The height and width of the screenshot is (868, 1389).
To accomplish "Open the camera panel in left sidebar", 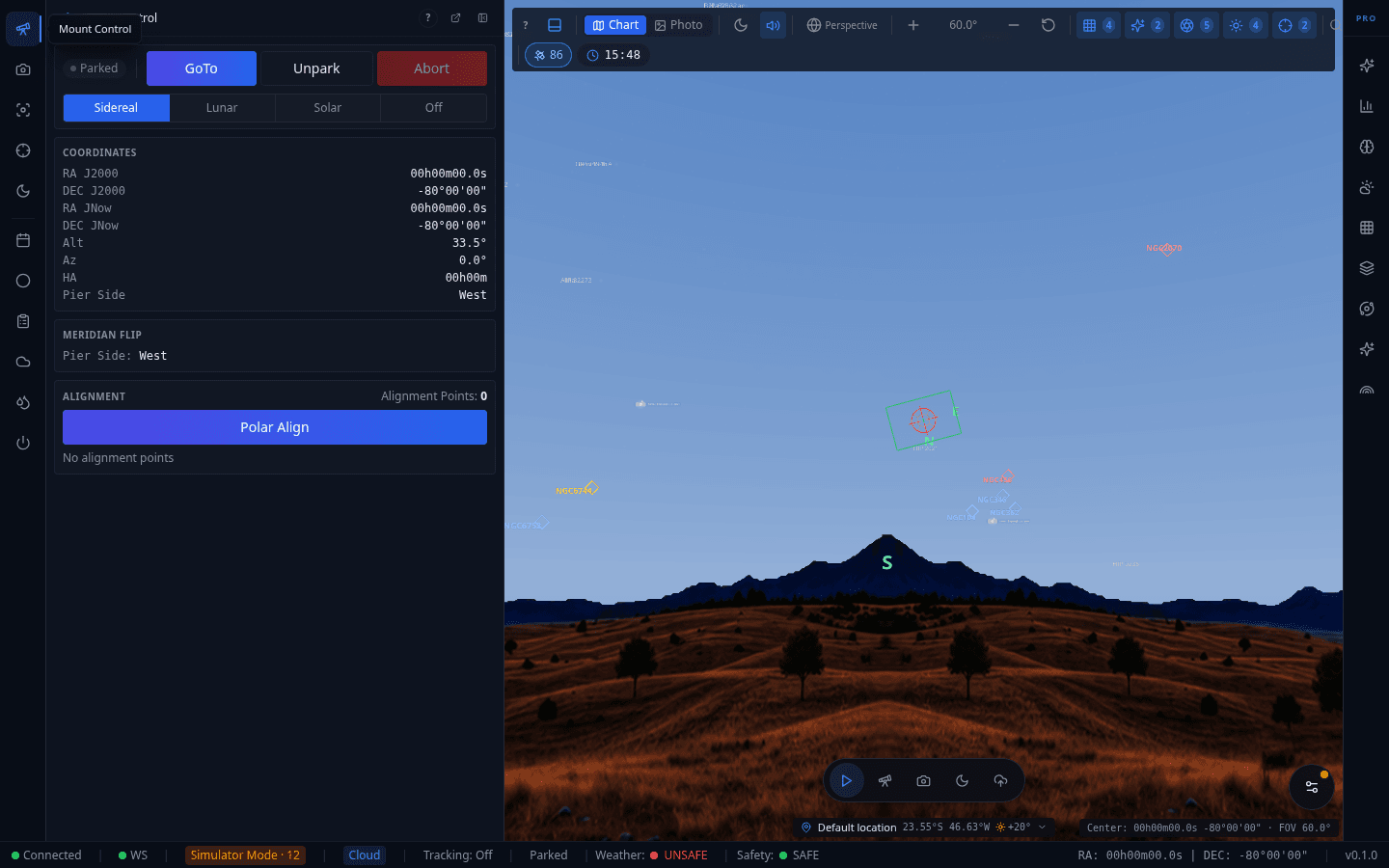I will coord(23,69).
